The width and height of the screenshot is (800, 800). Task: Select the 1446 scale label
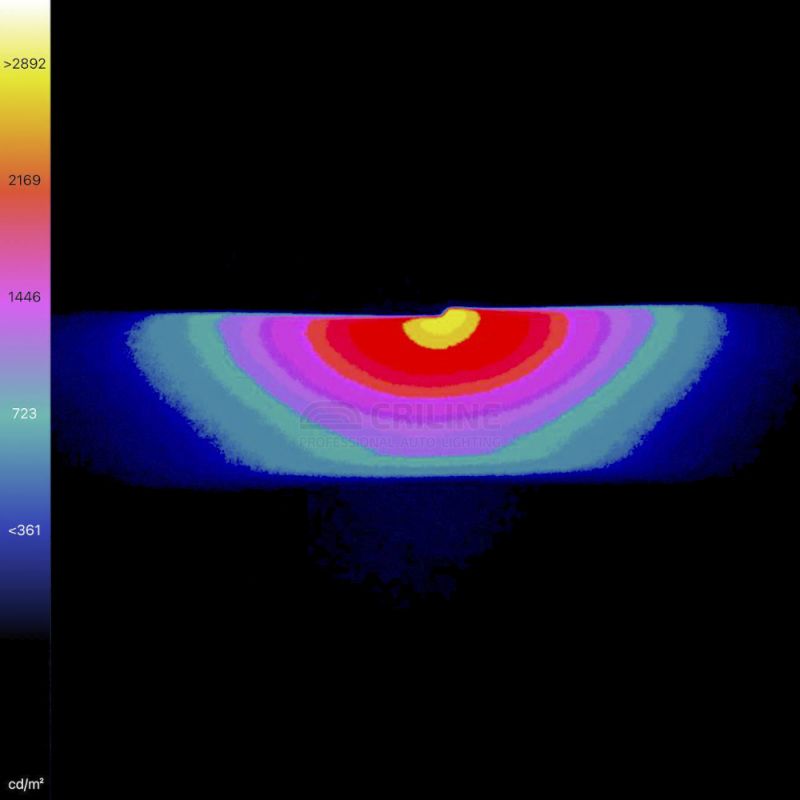25,297
